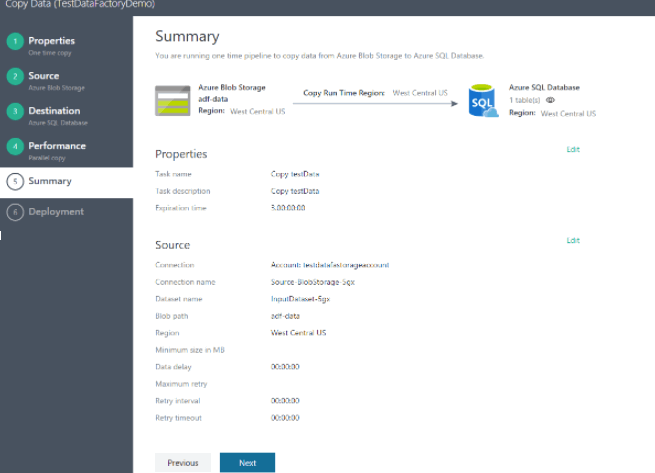Image resolution: width=655 pixels, height=473 pixels.
Task: Click the step 4 Performance circle icon
Action: tap(15, 147)
